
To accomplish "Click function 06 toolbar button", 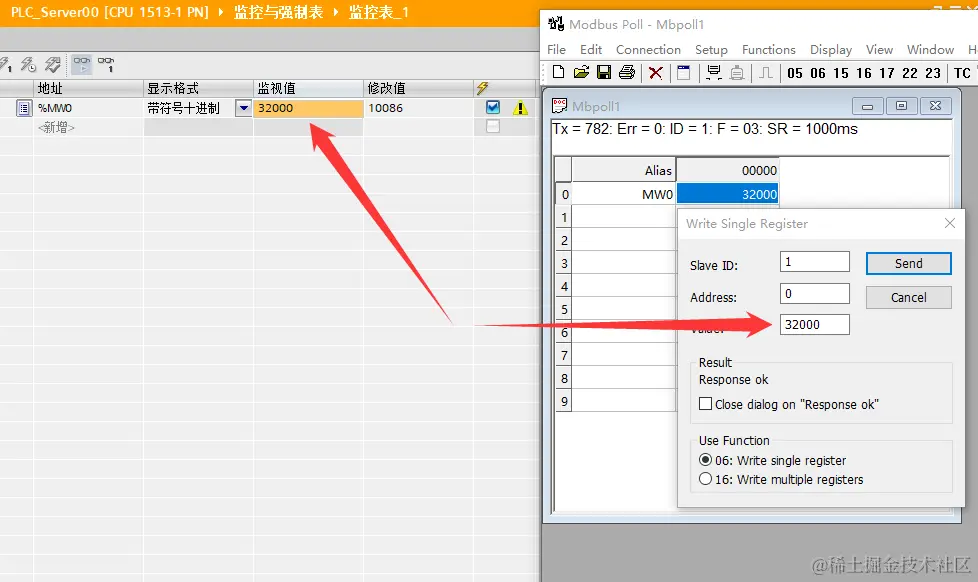I will [818, 73].
